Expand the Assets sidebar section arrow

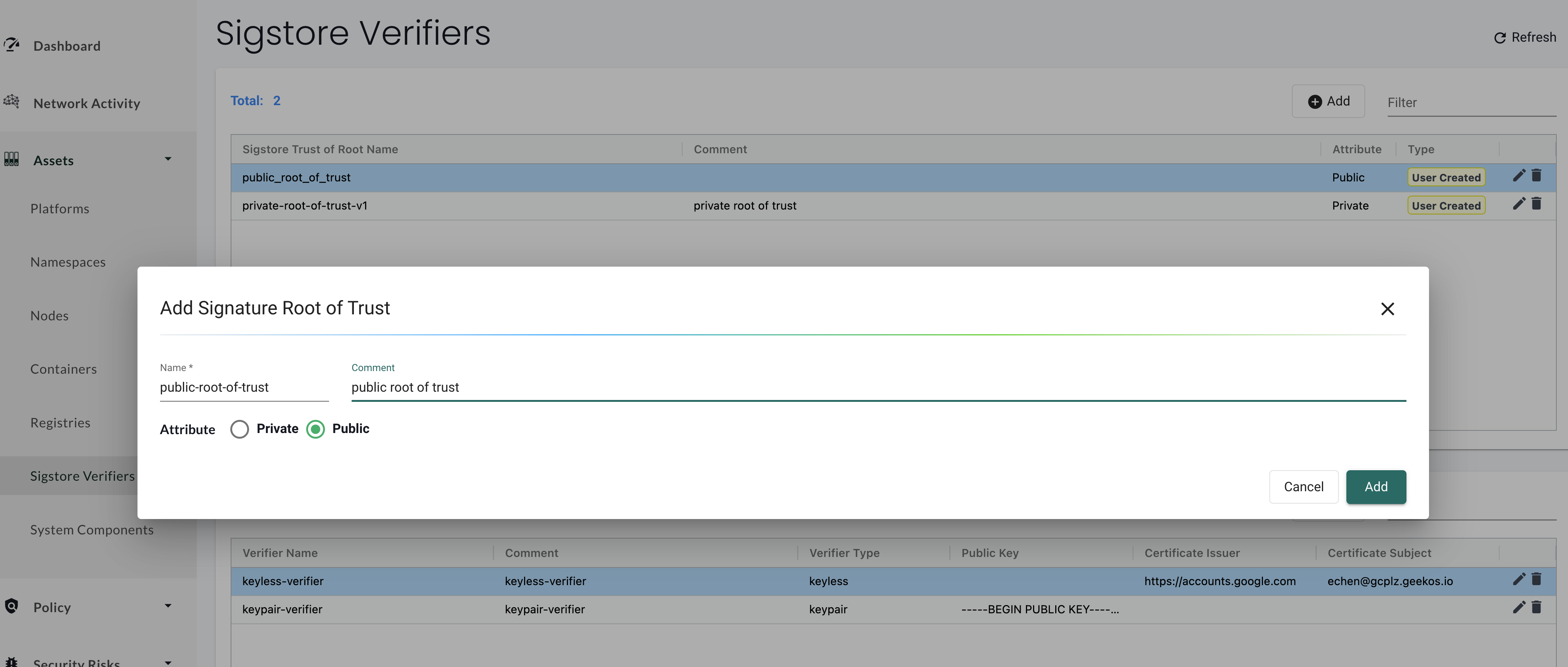(168, 160)
